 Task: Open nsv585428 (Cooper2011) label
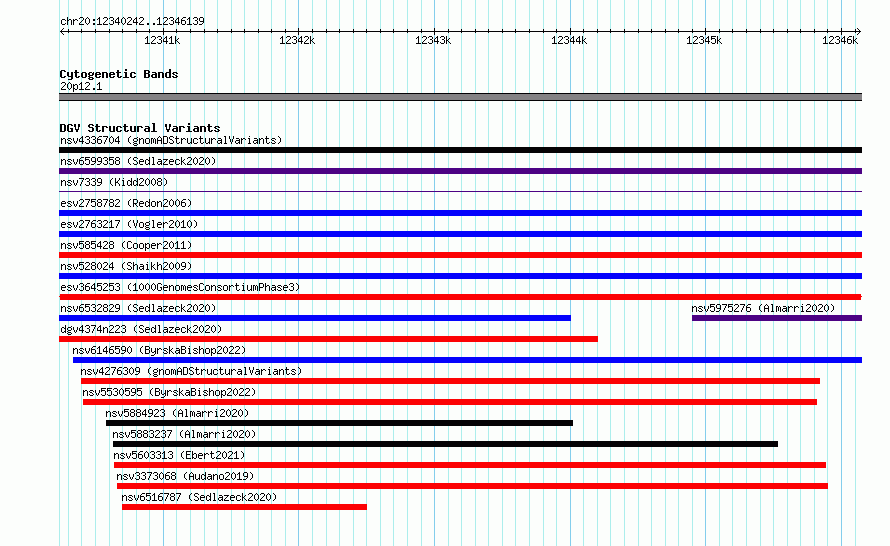pyautogui.click(x=126, y=245)
